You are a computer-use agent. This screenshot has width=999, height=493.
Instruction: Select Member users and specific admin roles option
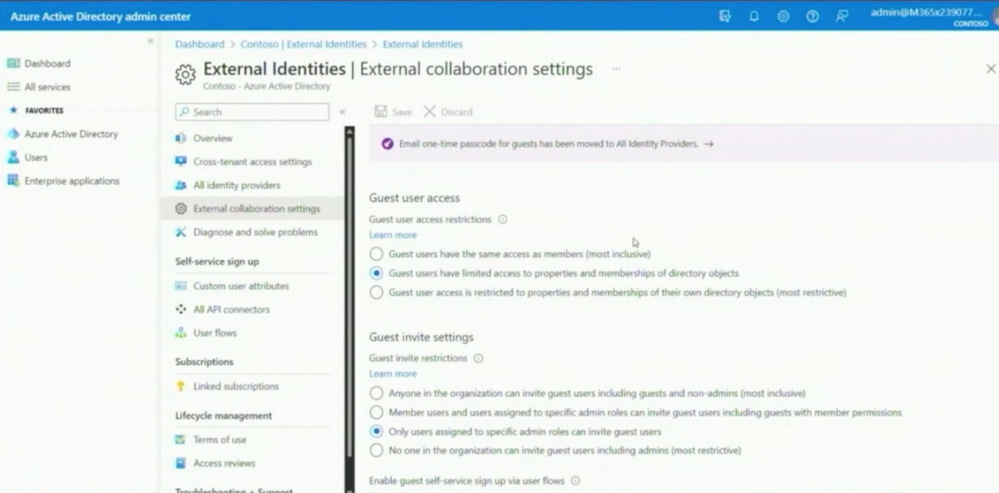point(377,412)
